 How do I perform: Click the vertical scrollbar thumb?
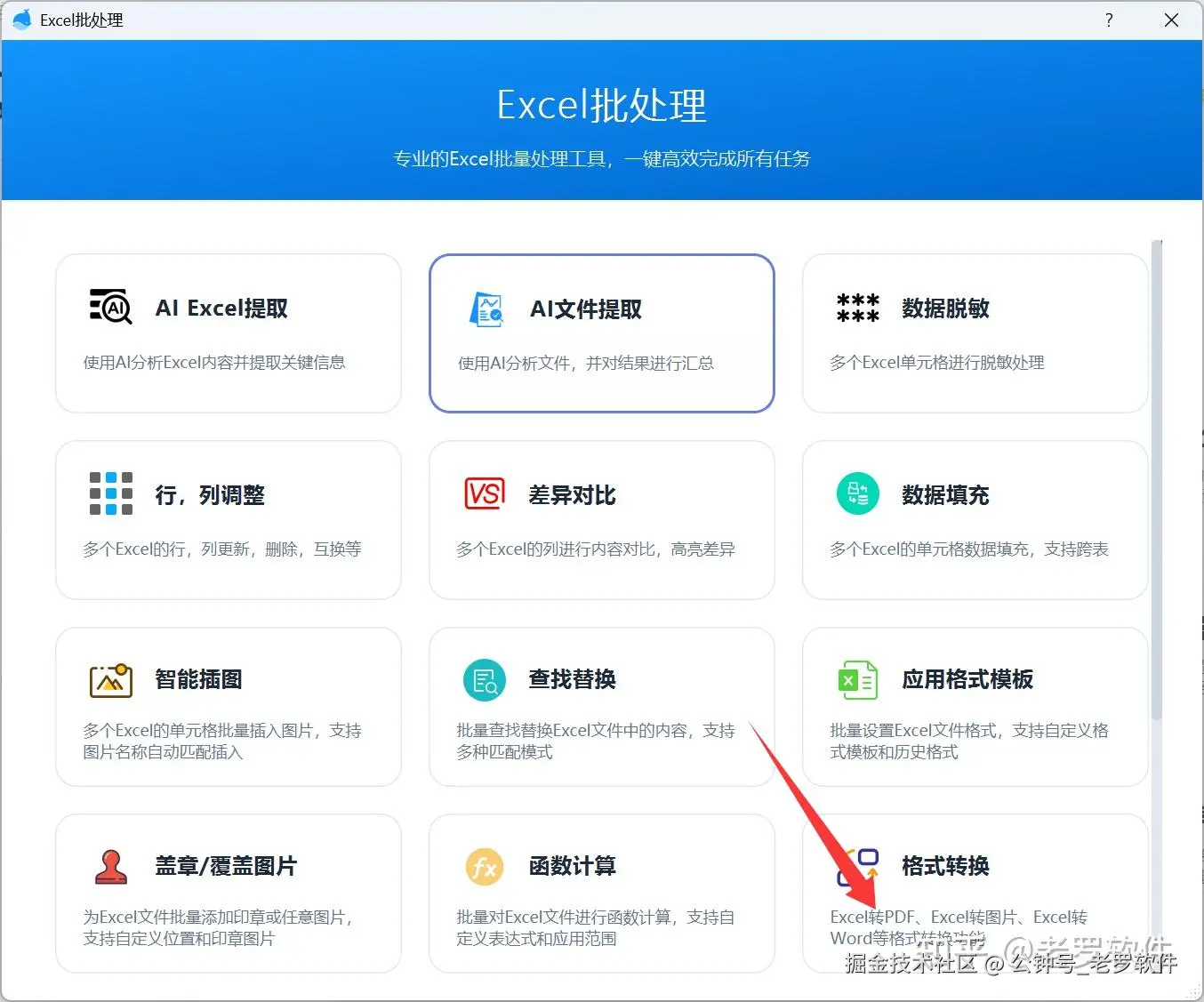pyautogui.click(x=1156, y=480)
